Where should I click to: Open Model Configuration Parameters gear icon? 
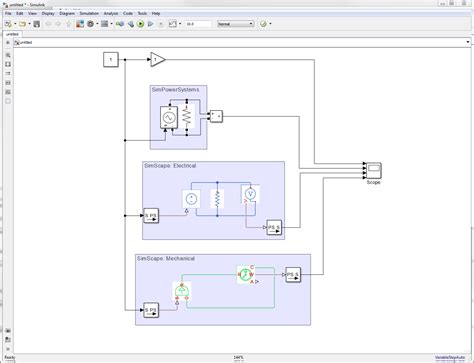[90, 24]
